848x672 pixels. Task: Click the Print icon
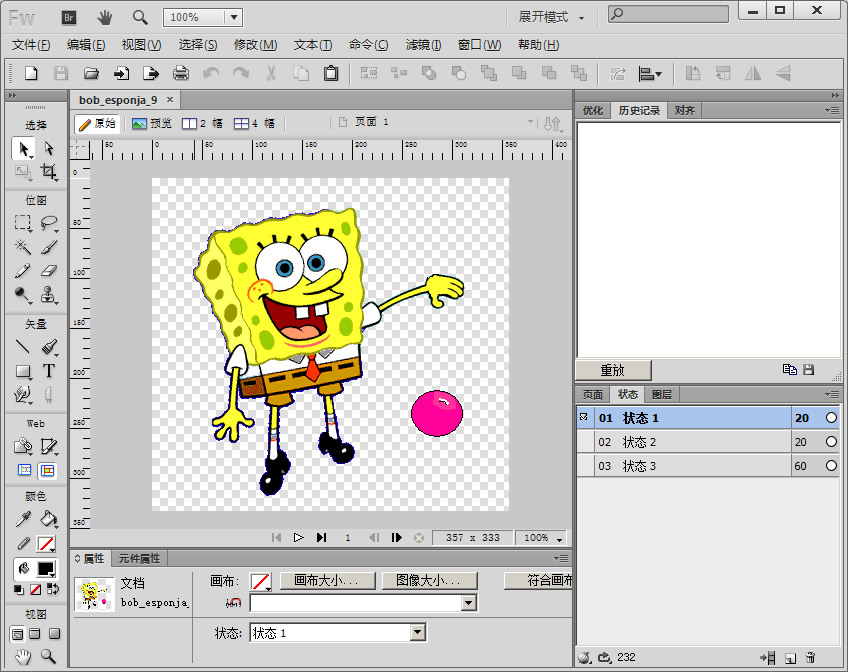181,73
